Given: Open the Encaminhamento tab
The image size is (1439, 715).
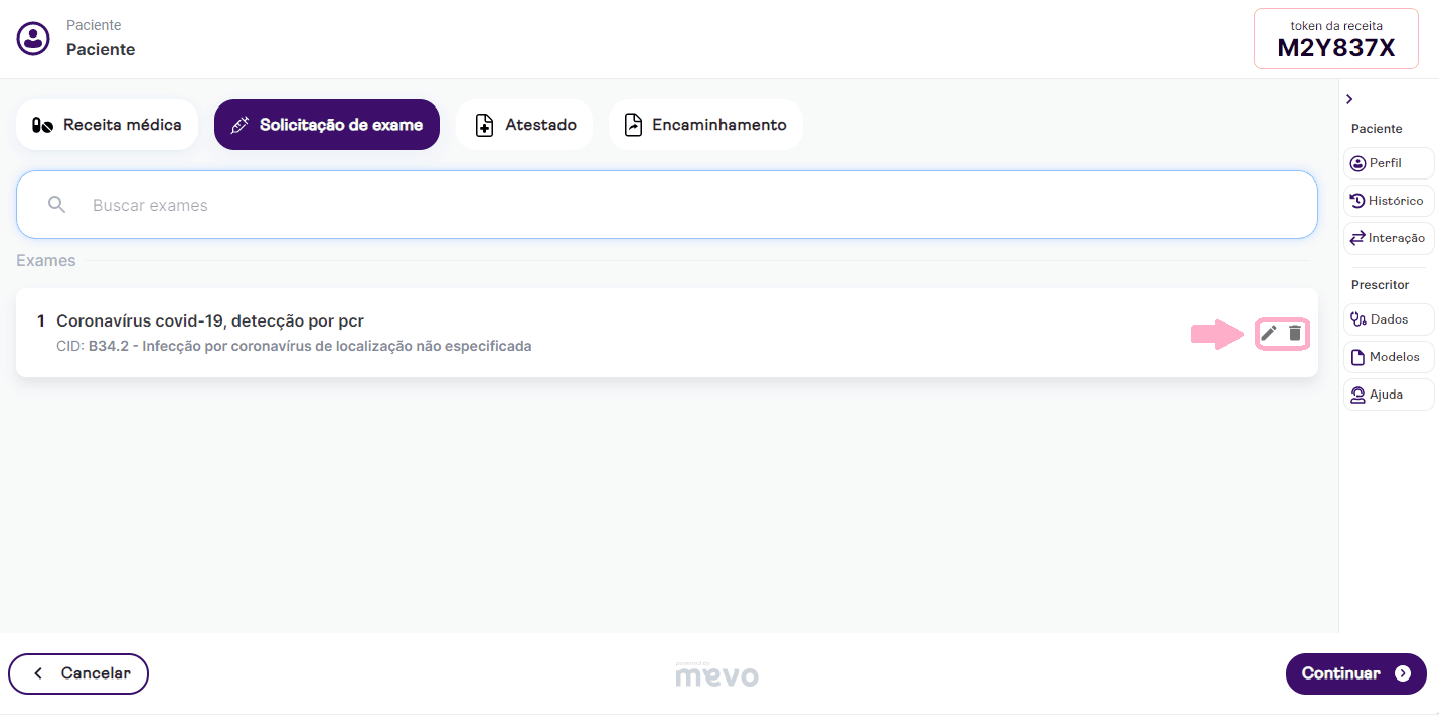Looking at the screenshot, I should [x=705, y=125].
